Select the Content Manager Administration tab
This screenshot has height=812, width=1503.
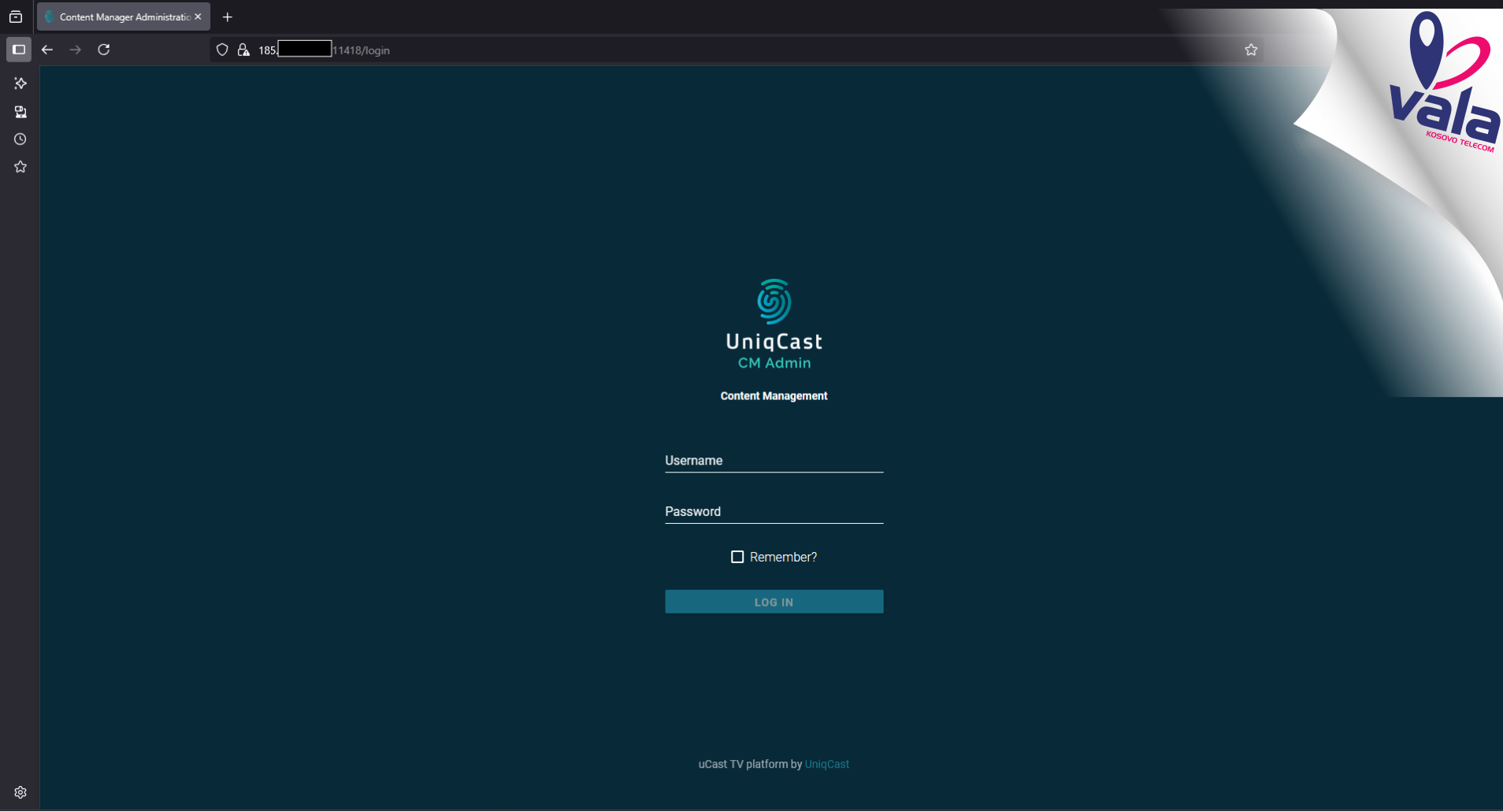coord(118,17)
